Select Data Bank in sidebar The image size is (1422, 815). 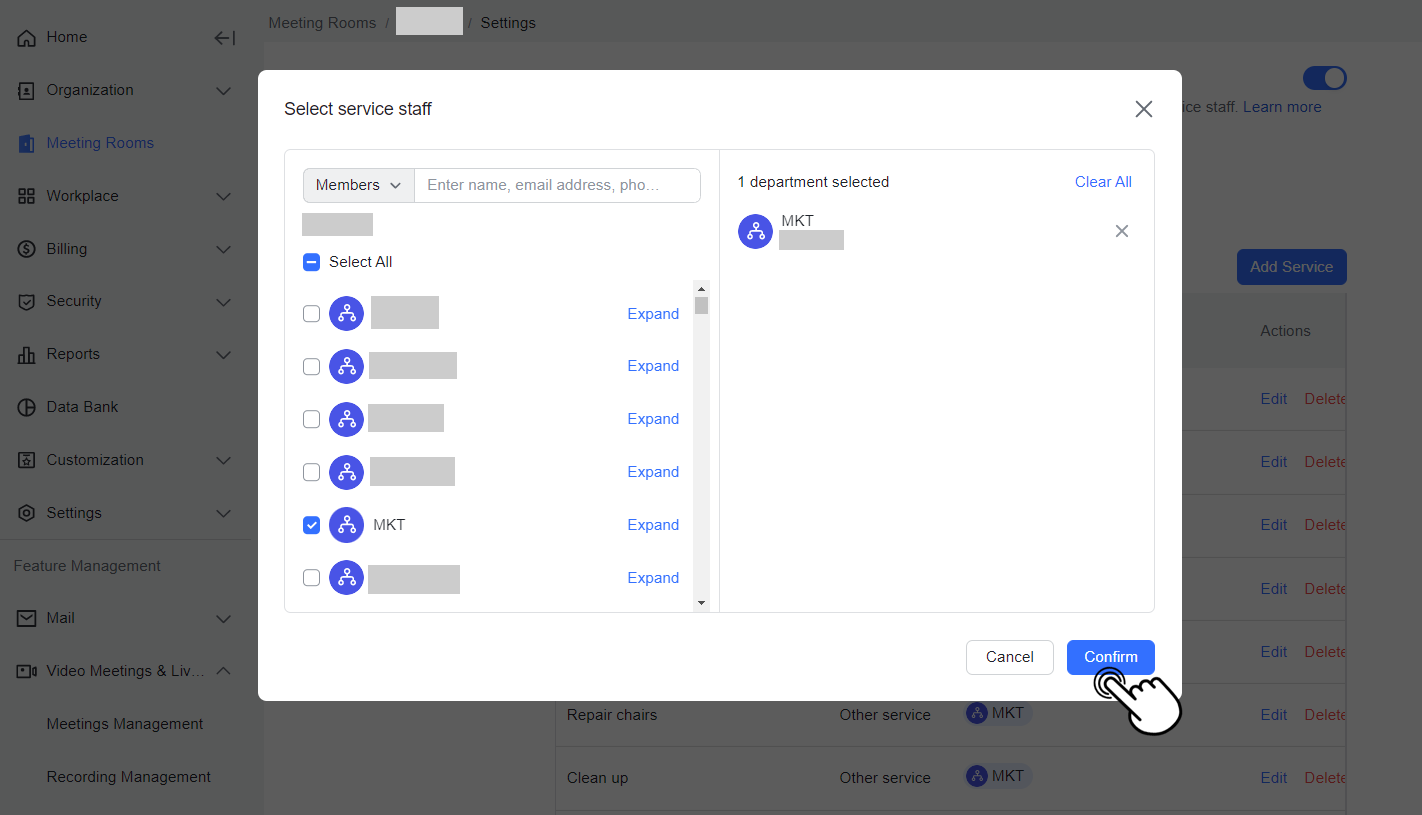[82, 408]
